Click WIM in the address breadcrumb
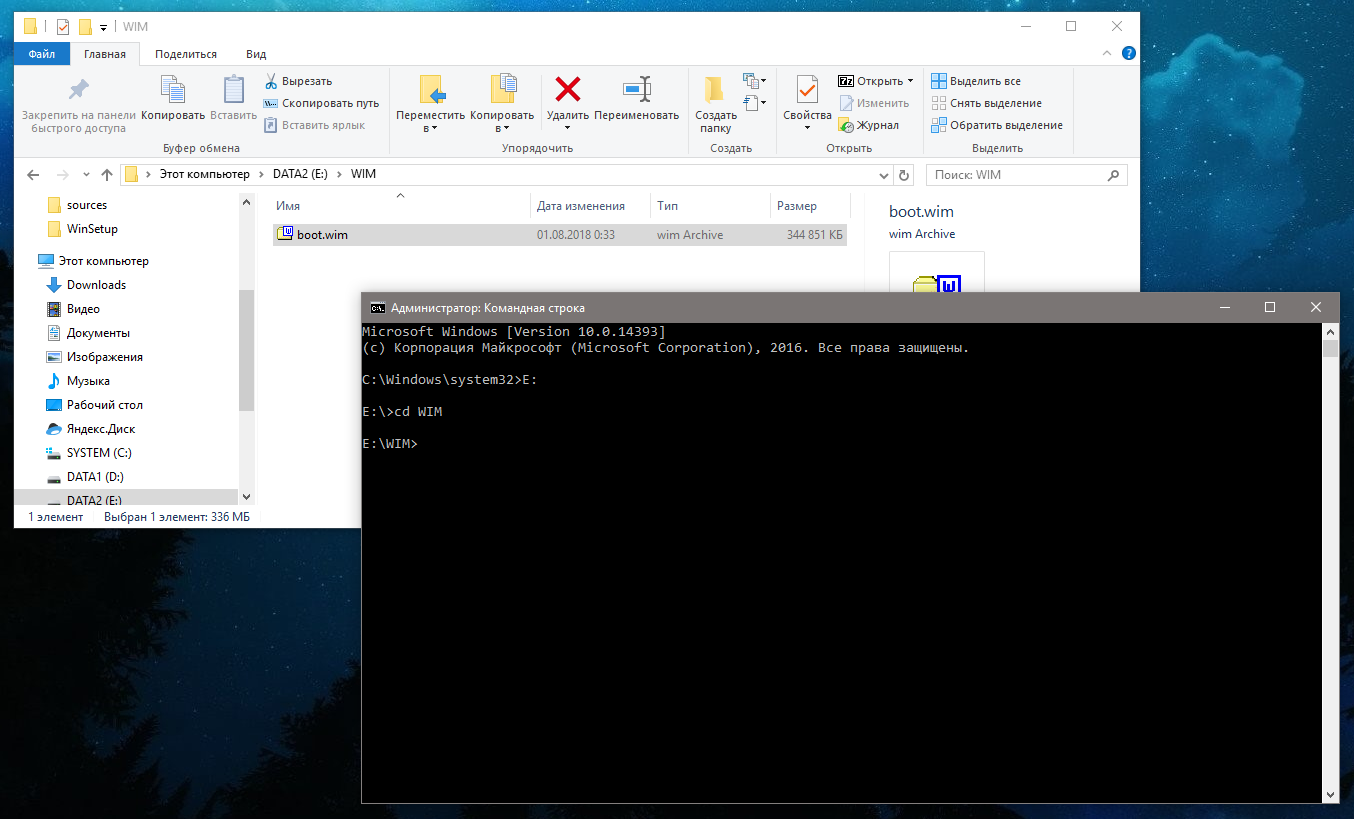The height and width of the screenshot is (819, 1354). 363,174
